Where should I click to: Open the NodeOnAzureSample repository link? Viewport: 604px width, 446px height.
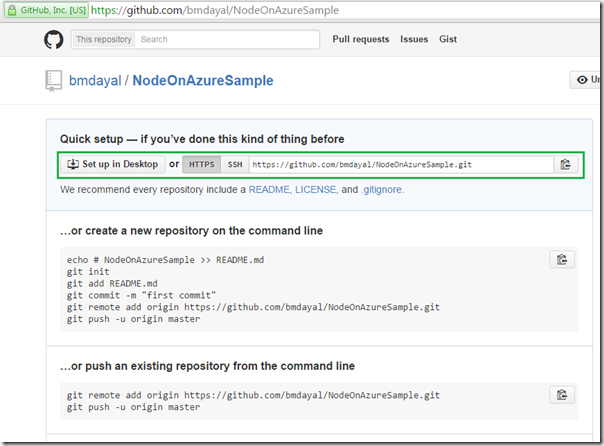[x=203, y=80]
